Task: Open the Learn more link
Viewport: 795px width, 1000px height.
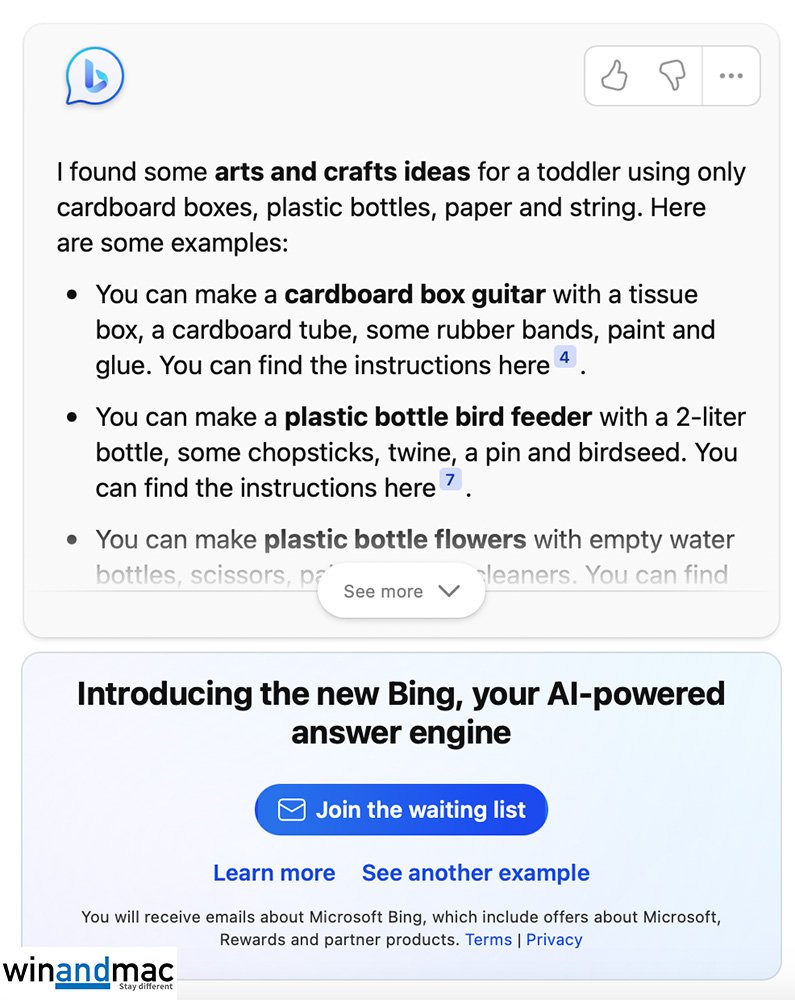Action: pos(274,873)
